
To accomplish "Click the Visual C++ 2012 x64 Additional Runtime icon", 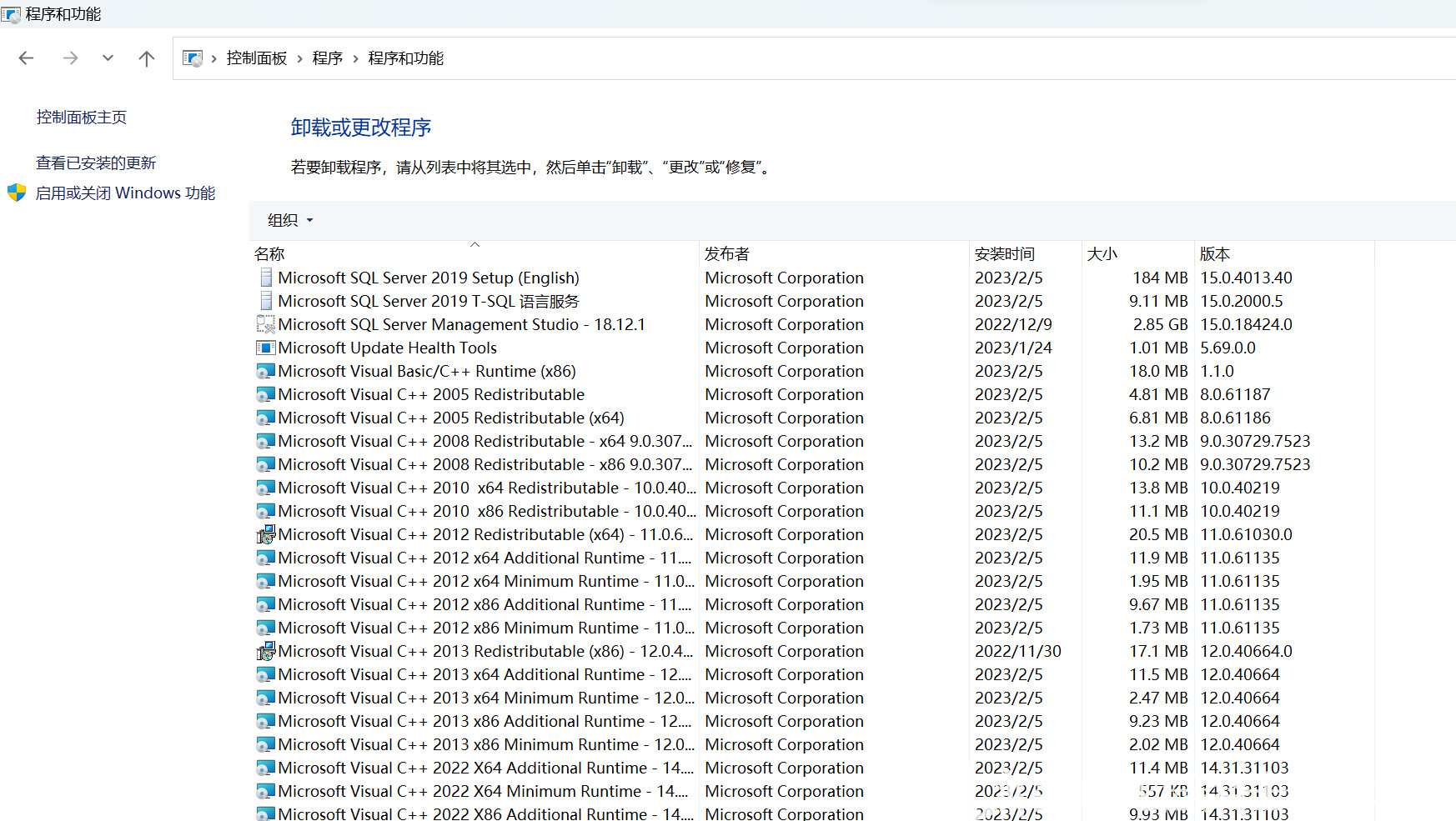I will point(266,558).
